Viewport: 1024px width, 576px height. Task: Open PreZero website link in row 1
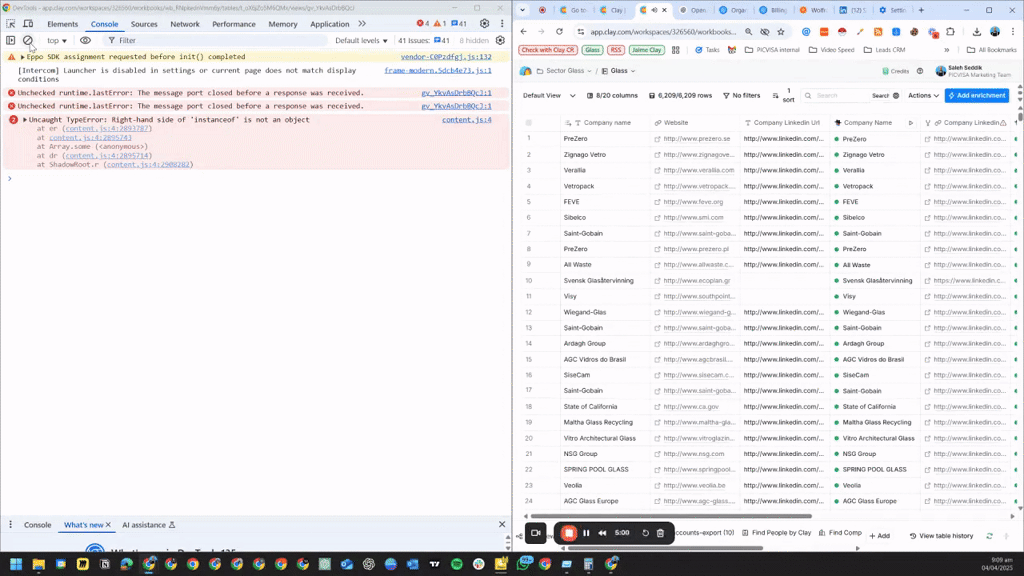pos(696,138)
